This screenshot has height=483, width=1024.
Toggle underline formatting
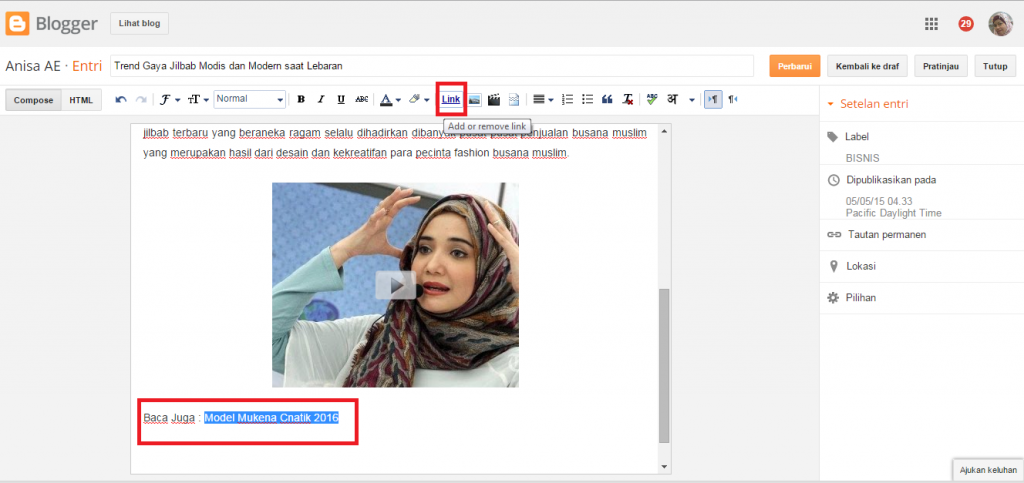click(x=341, y=99)
